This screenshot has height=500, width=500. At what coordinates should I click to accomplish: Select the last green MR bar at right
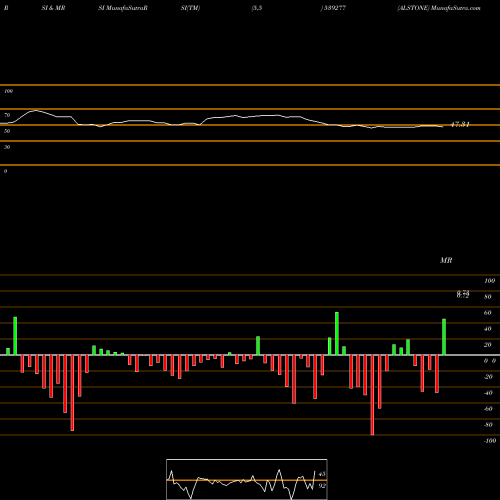click(444, 337)
